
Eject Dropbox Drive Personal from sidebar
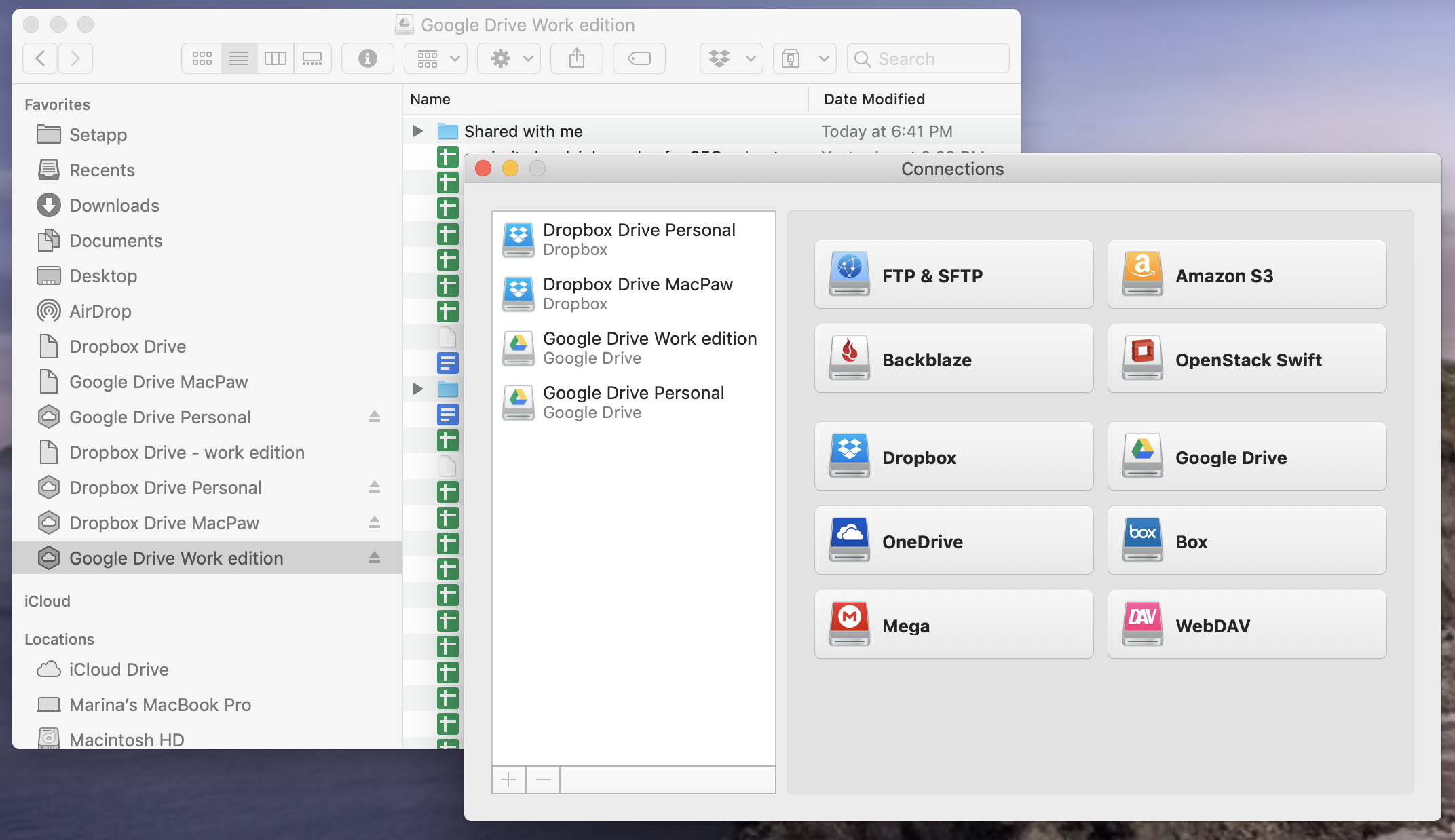pos(375,486)
